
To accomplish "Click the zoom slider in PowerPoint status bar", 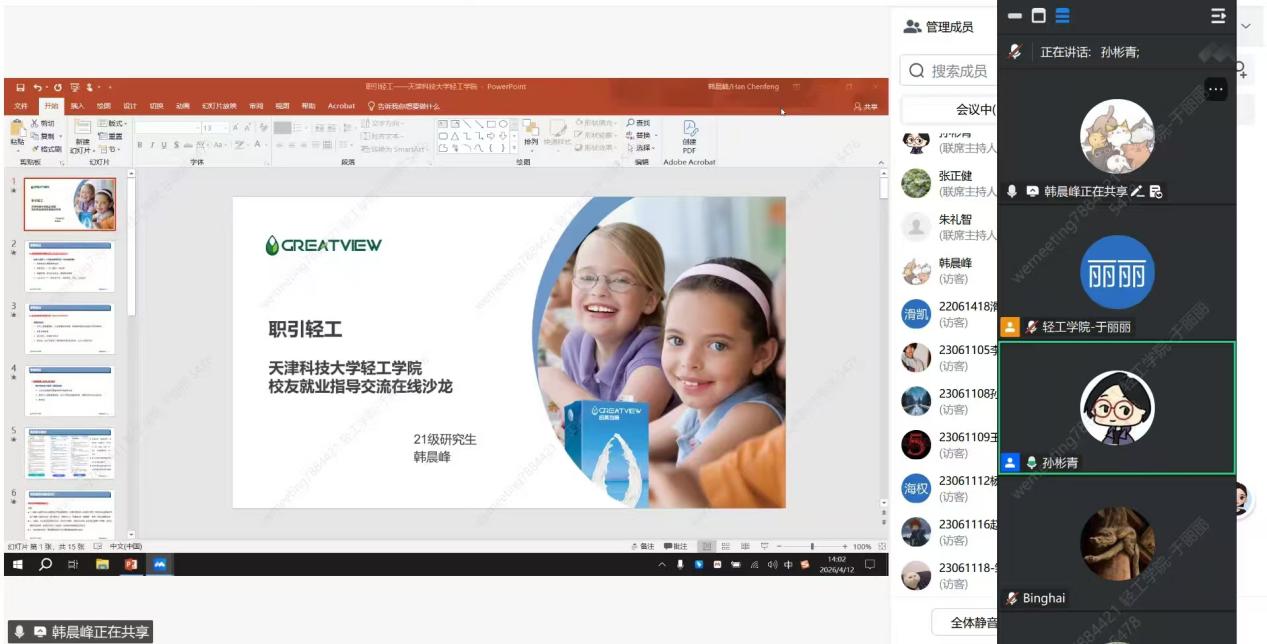I will click(812, 547).
